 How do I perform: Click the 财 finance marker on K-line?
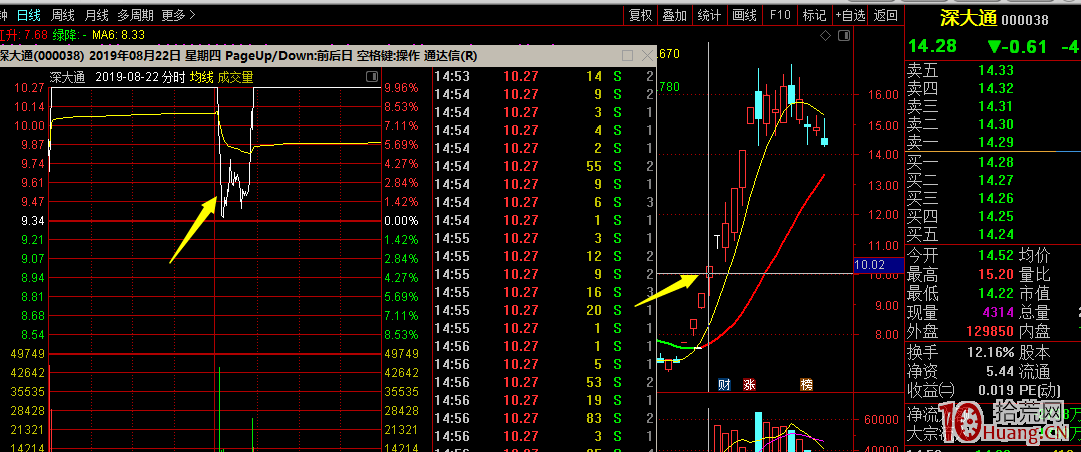pos(724,384)
